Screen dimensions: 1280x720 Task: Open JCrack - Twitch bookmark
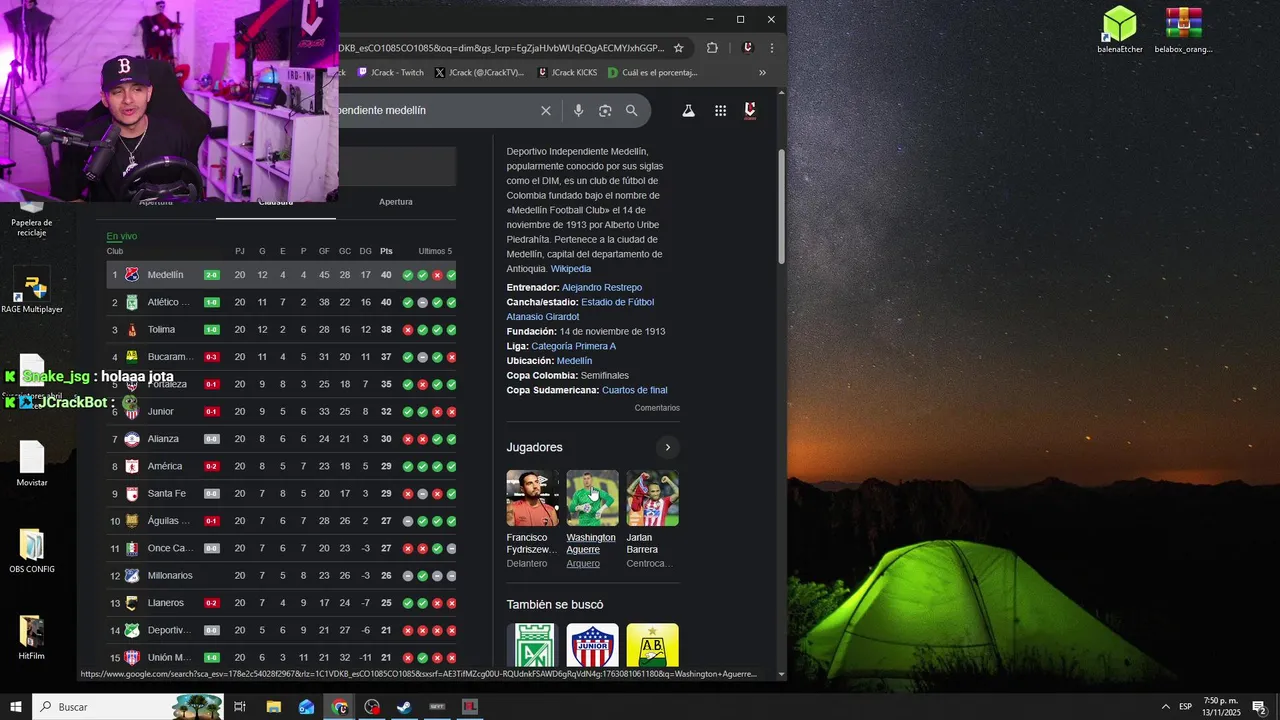(x=391, y=73)
